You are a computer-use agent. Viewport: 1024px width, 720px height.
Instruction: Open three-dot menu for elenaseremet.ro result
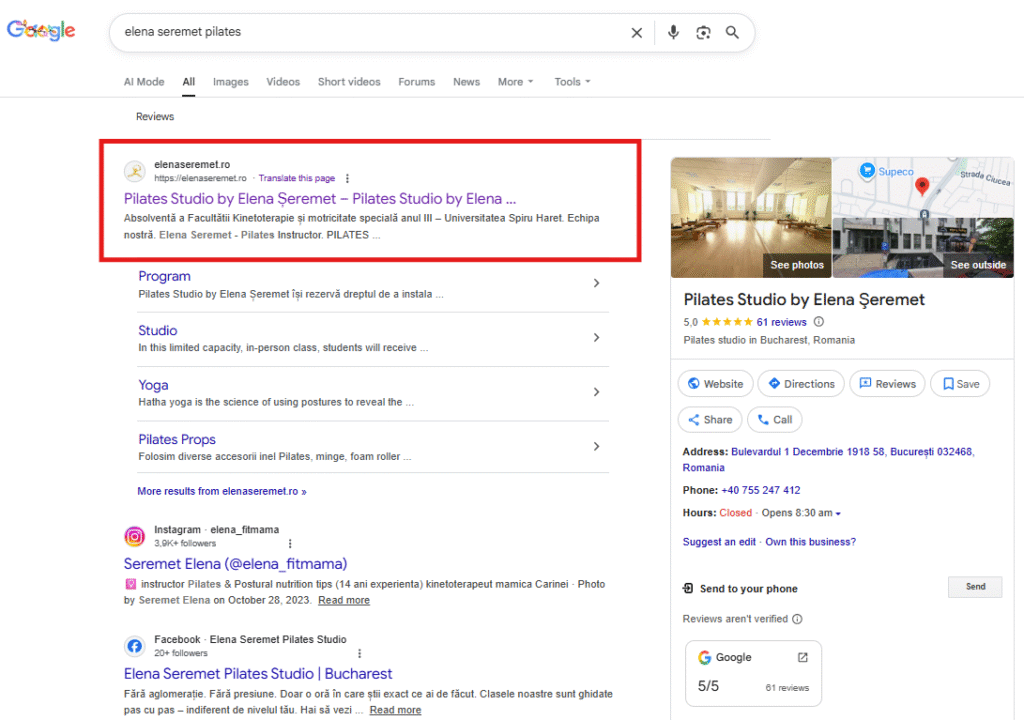[x=347, y=178]
